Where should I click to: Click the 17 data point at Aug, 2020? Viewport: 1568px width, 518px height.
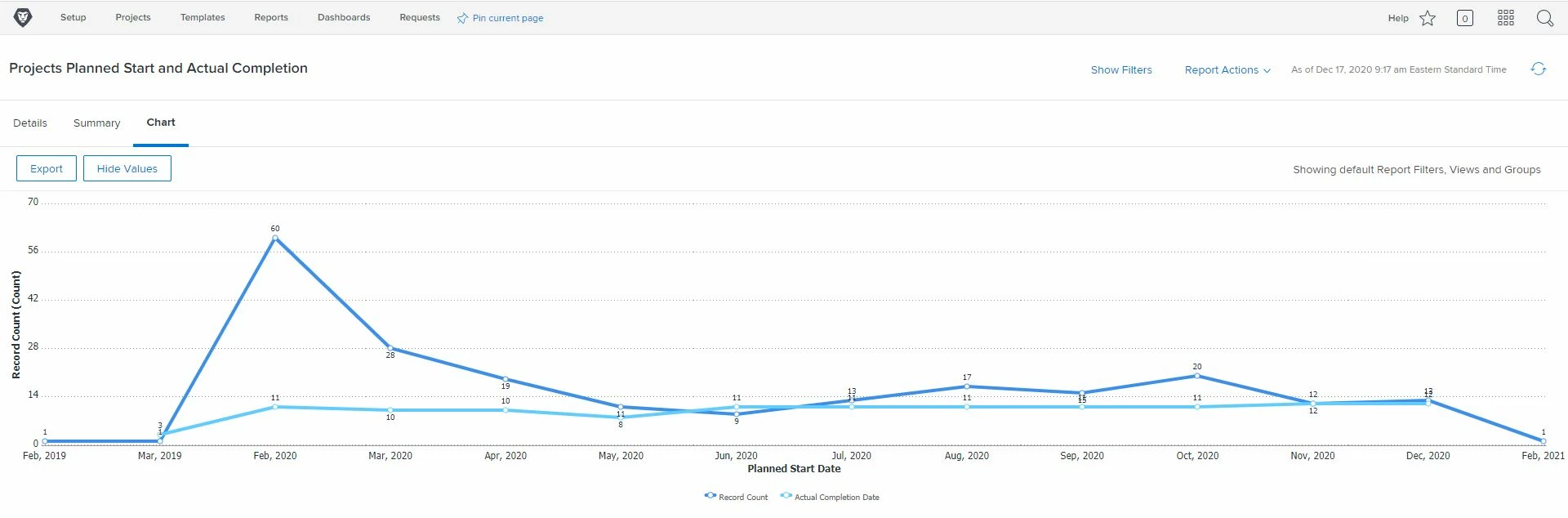[967, 386]
